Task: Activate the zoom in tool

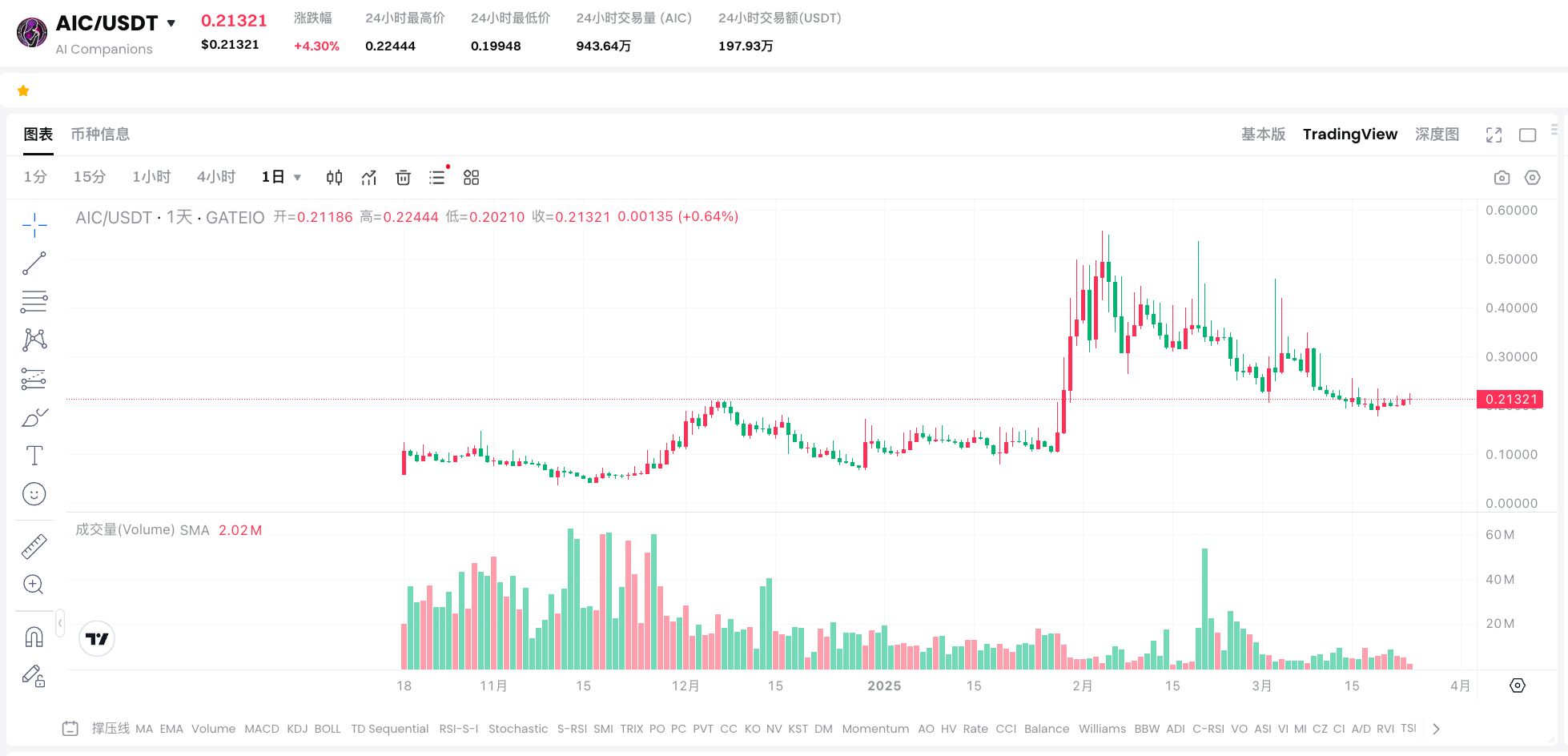Action: pyautogui.click(x=34, y=585)
